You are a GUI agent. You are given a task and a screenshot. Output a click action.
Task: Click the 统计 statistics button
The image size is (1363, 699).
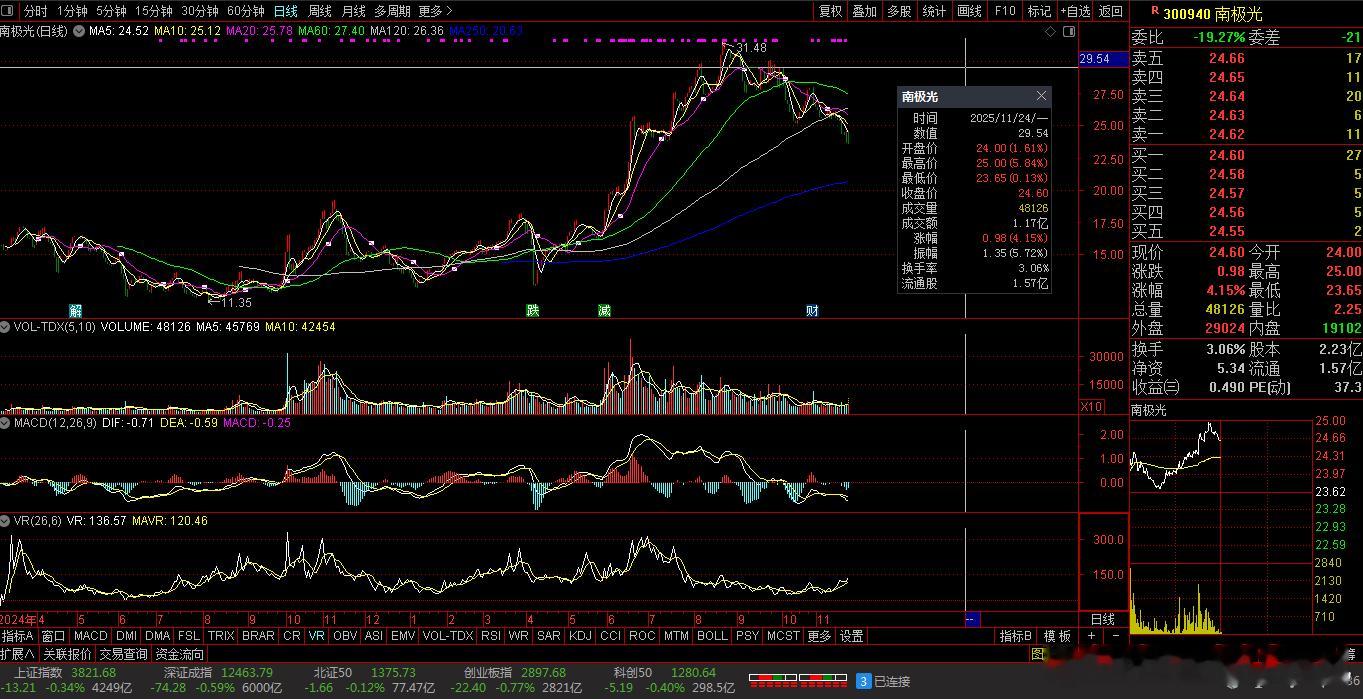(x=934, y=11)
